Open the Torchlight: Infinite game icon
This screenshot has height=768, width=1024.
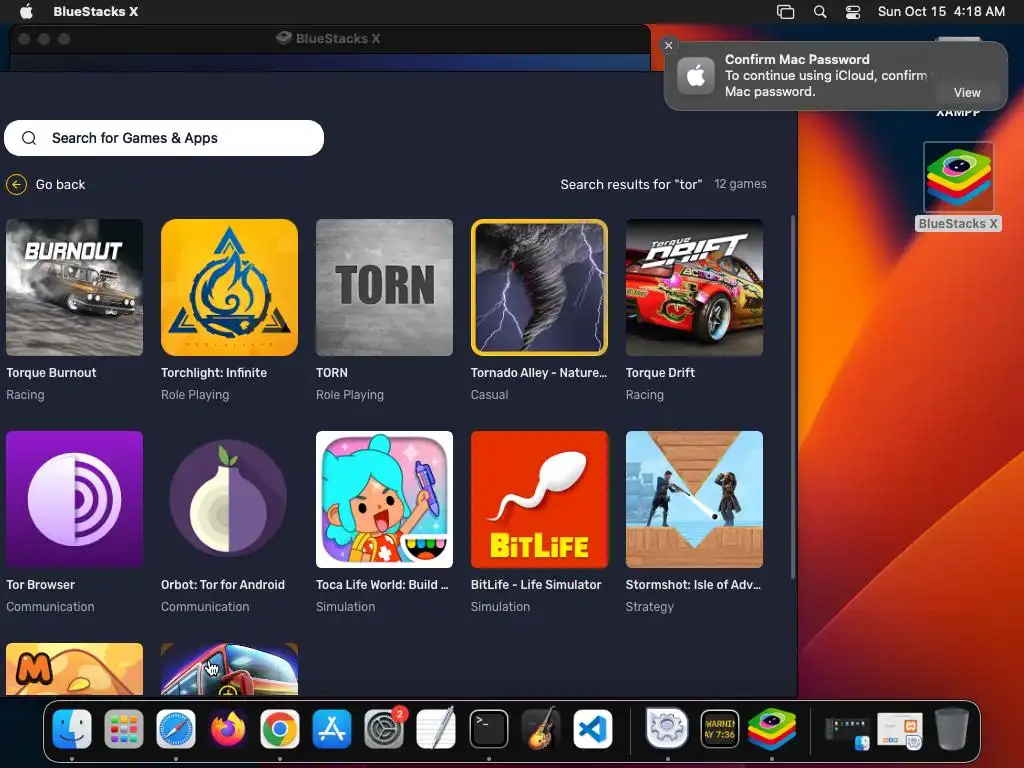pyautogui.click(x=229, y=287)
